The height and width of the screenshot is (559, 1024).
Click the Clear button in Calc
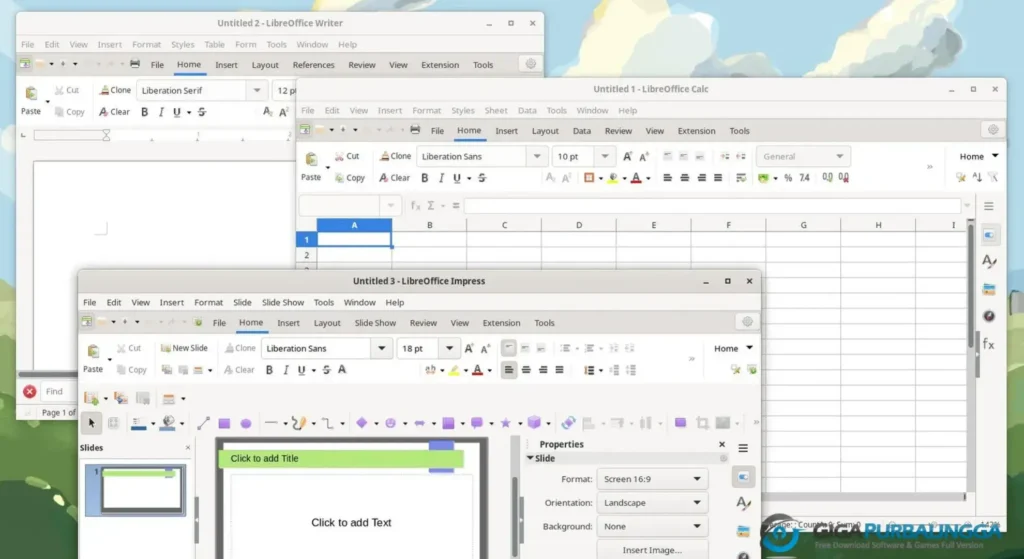tap(394, 178)
